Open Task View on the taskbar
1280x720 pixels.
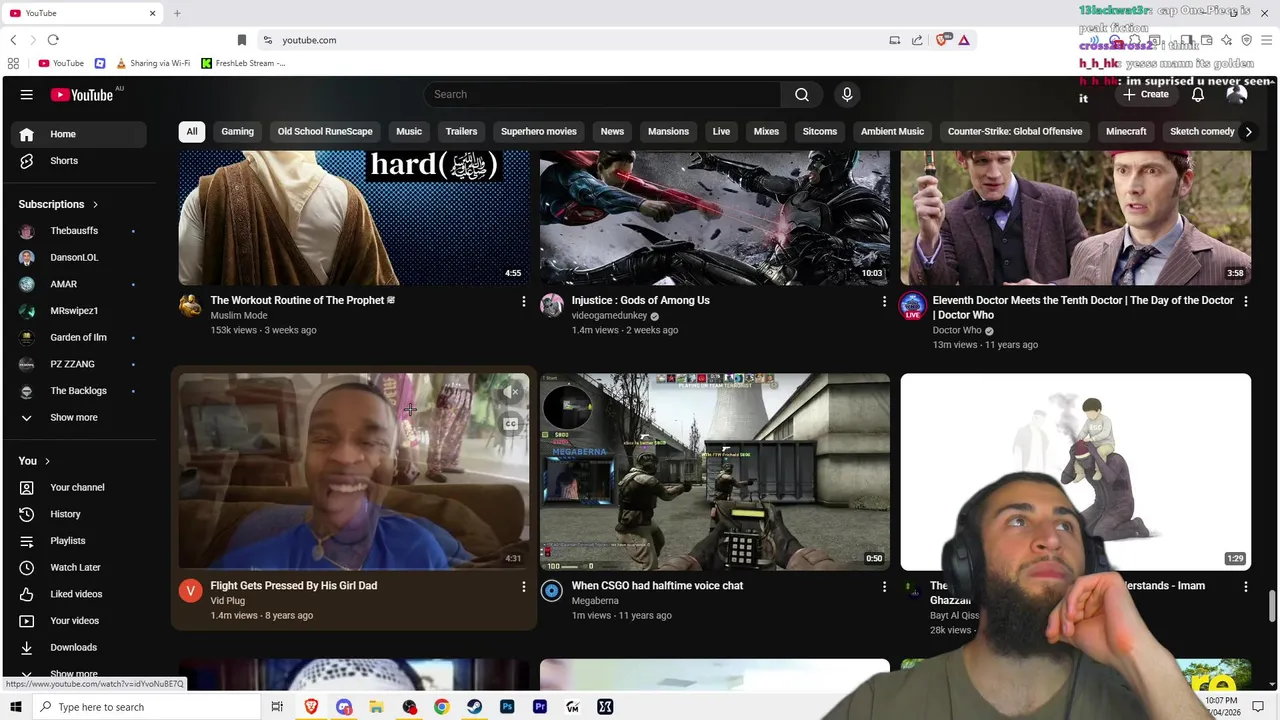tap(277, 707)
